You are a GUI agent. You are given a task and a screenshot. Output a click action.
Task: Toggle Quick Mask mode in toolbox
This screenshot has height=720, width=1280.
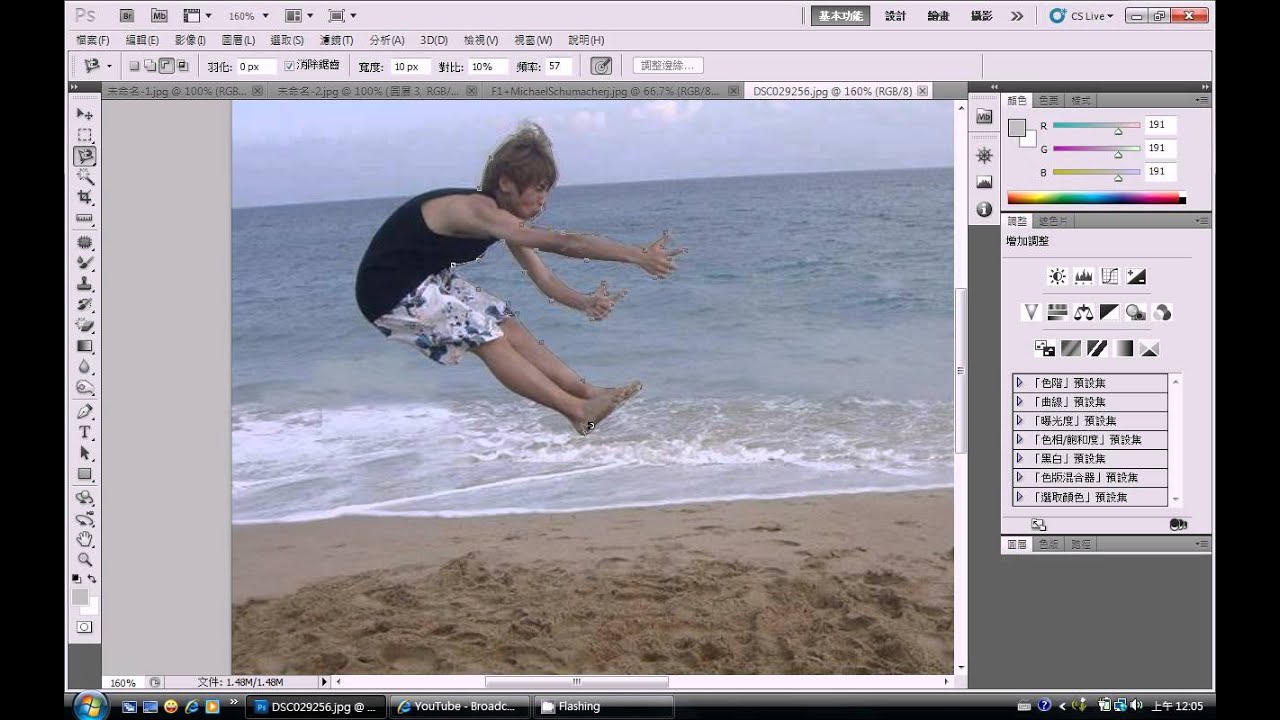[85, 627]
